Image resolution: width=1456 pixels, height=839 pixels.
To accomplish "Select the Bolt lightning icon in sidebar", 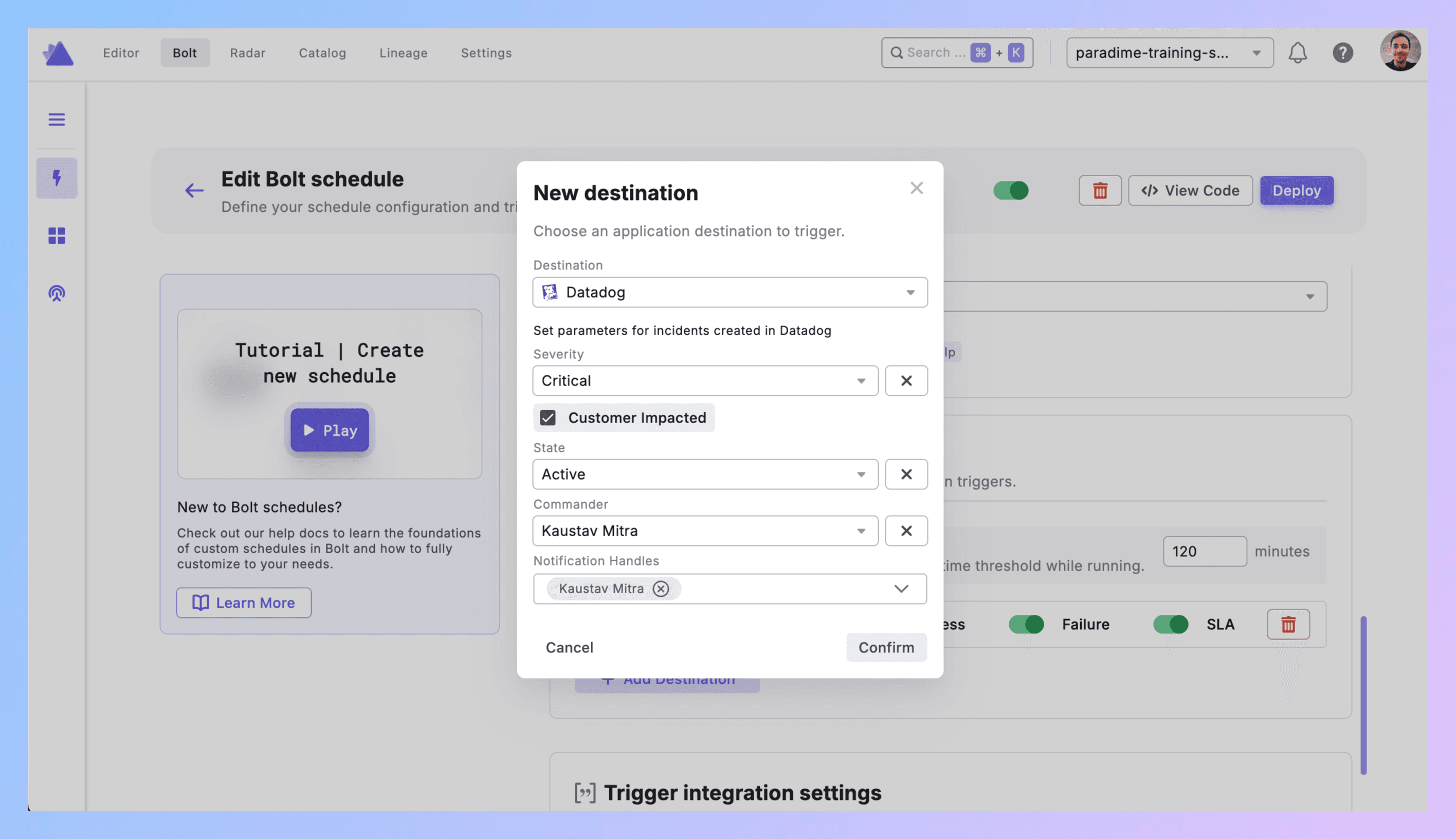I will (57, 178).
